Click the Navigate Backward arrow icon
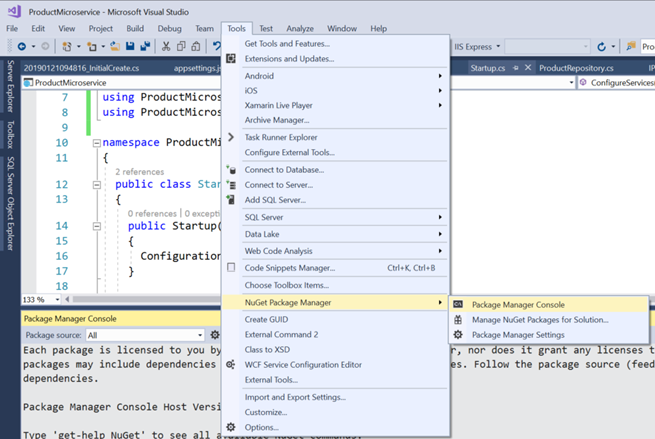Screen dimensions: 655x439 20,47
